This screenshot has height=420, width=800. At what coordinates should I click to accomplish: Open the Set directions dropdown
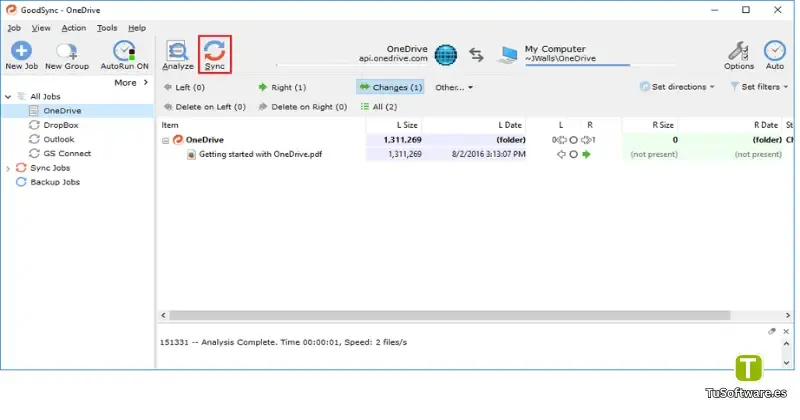(x=677, y=87)
